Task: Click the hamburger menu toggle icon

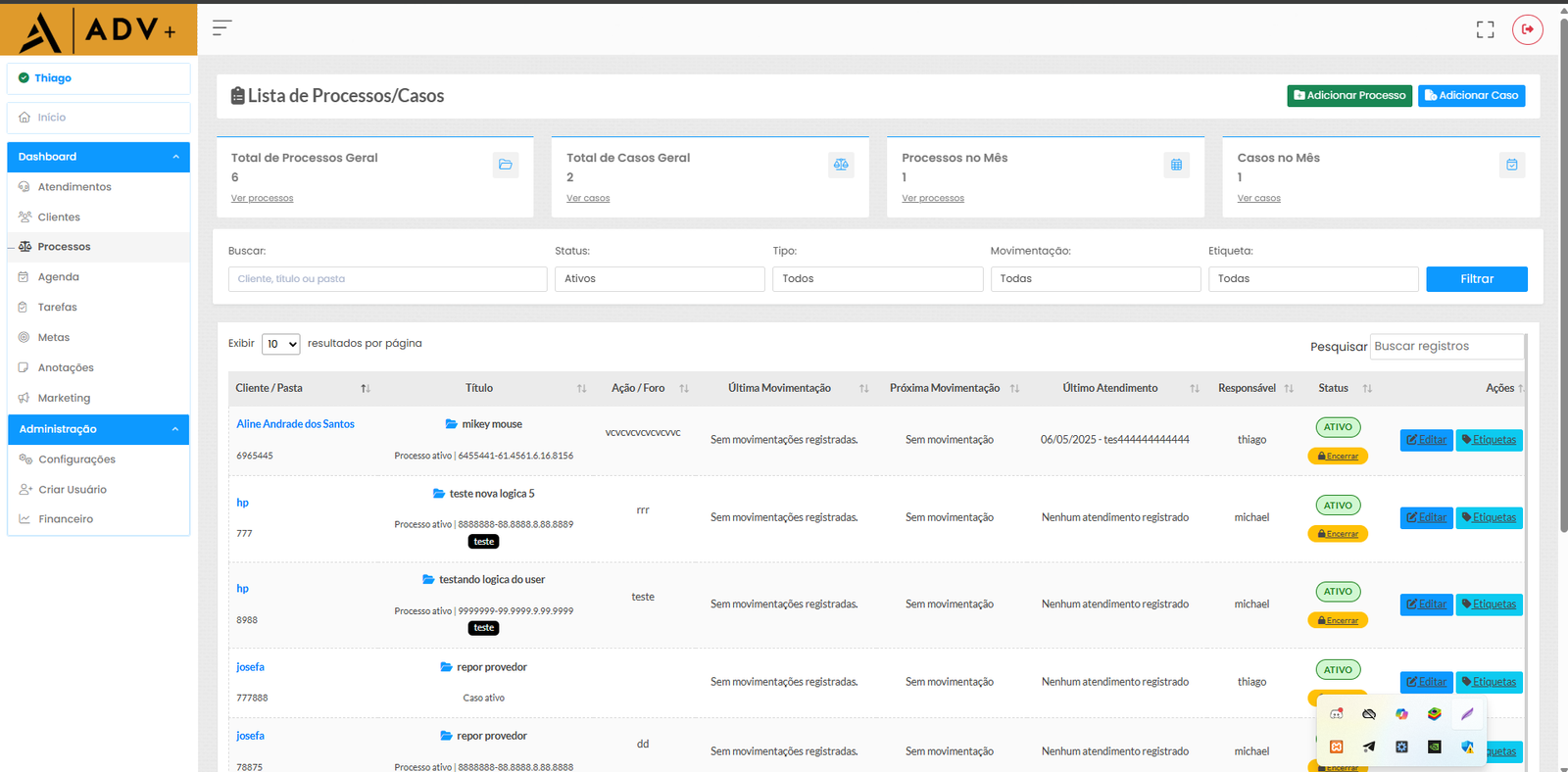Action: tap(221, 27)
